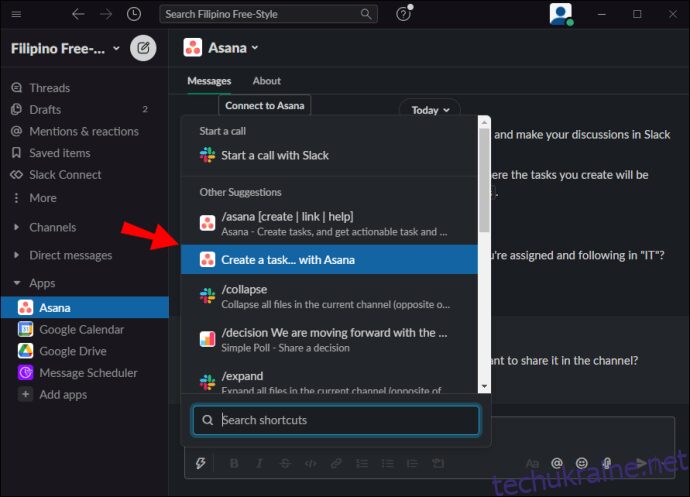The height and width of the screenshot is (497, 690).
Task: Click the scrollbar down arrow in shortcuts list
Action: click(x=484, y=387)
